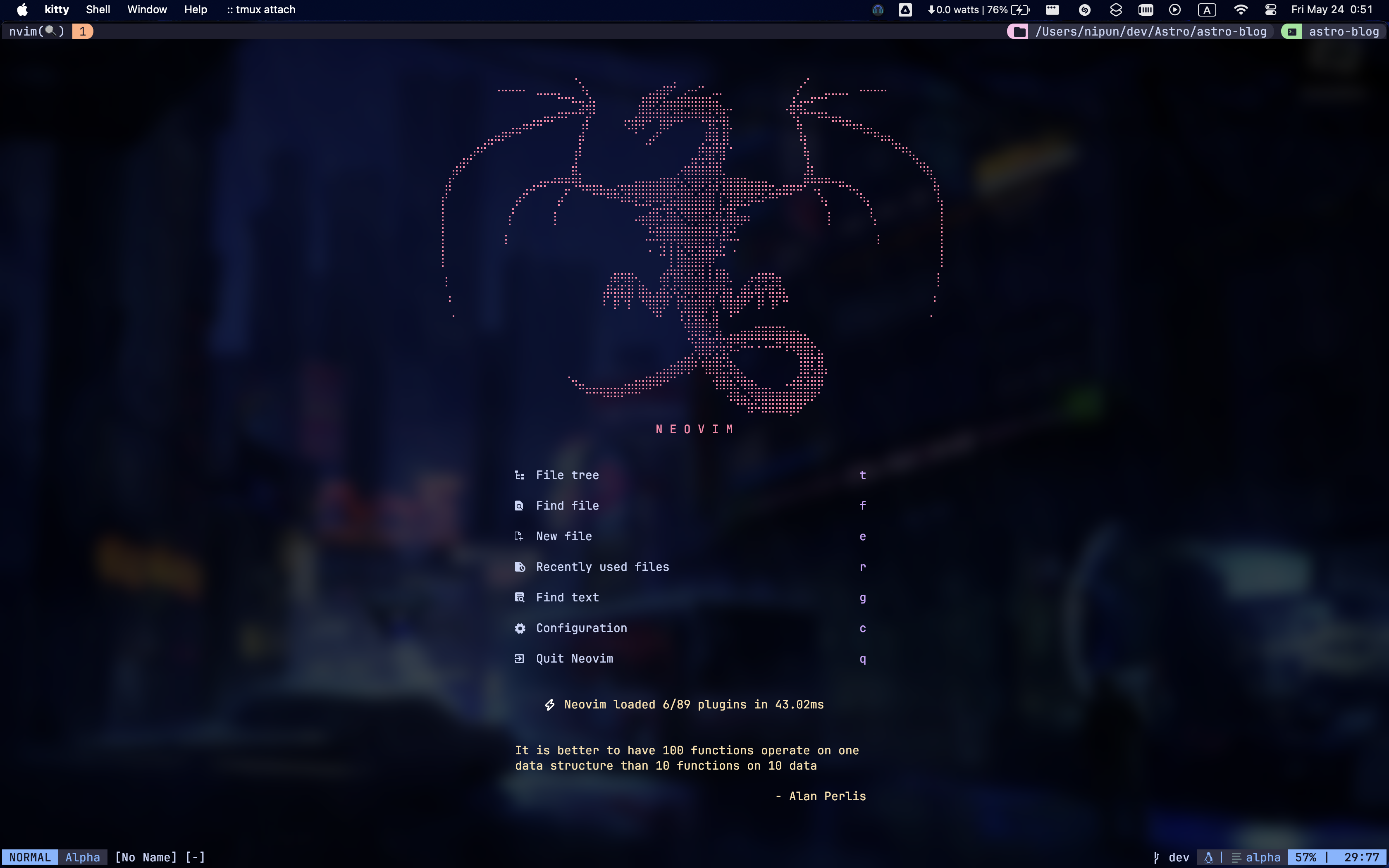Select the Quit Neovim entry
Image resolution: width=1389 pixels, height=868 pixels.
tap(690, 658)
